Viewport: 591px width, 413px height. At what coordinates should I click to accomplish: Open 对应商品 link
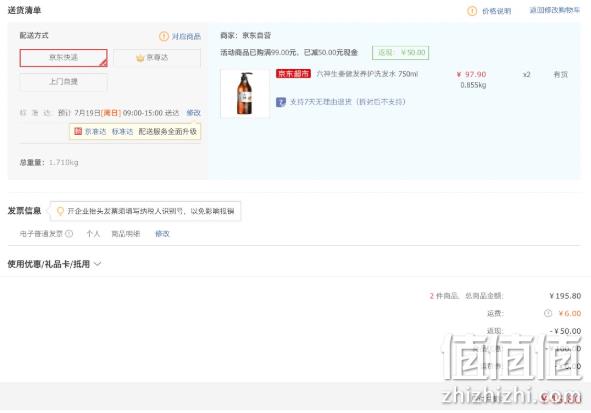[x=186, y=37]
